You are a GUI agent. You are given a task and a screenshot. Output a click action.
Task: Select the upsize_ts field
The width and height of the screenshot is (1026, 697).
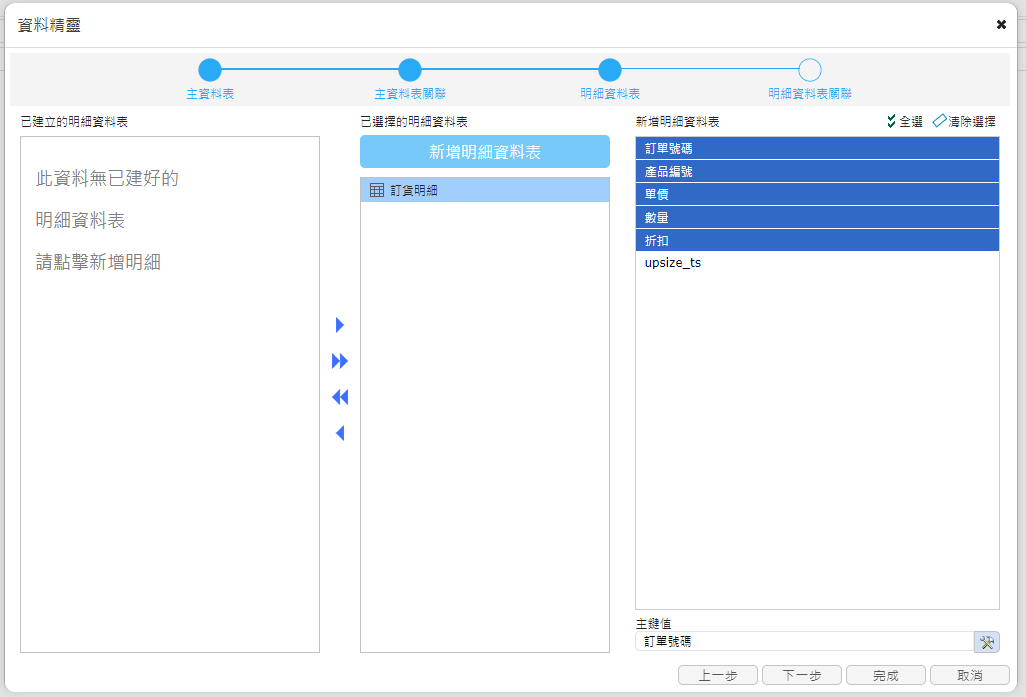pos(817,263)
